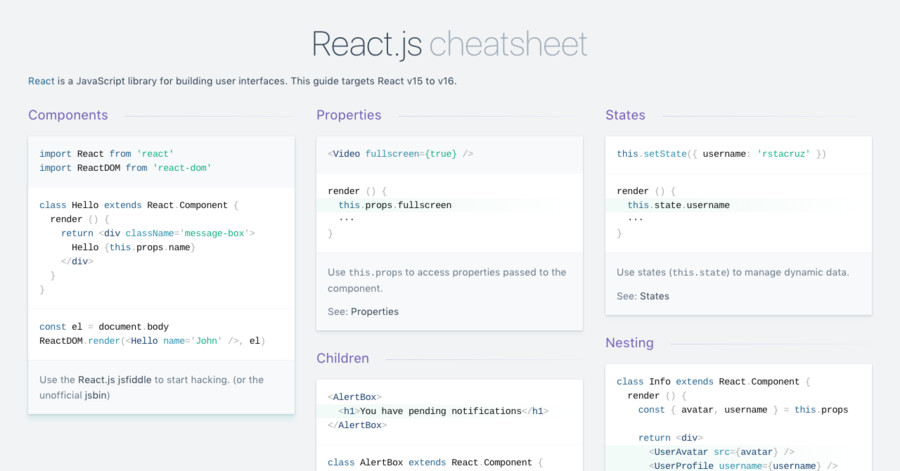The width and height of the screenshot is (900, 471).
Task: Follow the React.js jsfiddle link
Action: (115, 380)
